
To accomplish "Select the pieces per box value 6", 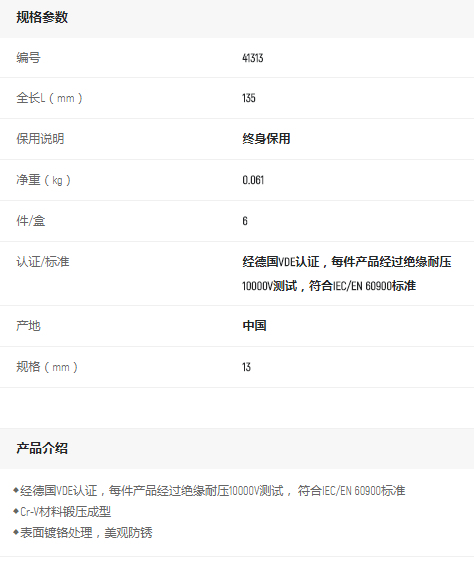I will 245,221.
